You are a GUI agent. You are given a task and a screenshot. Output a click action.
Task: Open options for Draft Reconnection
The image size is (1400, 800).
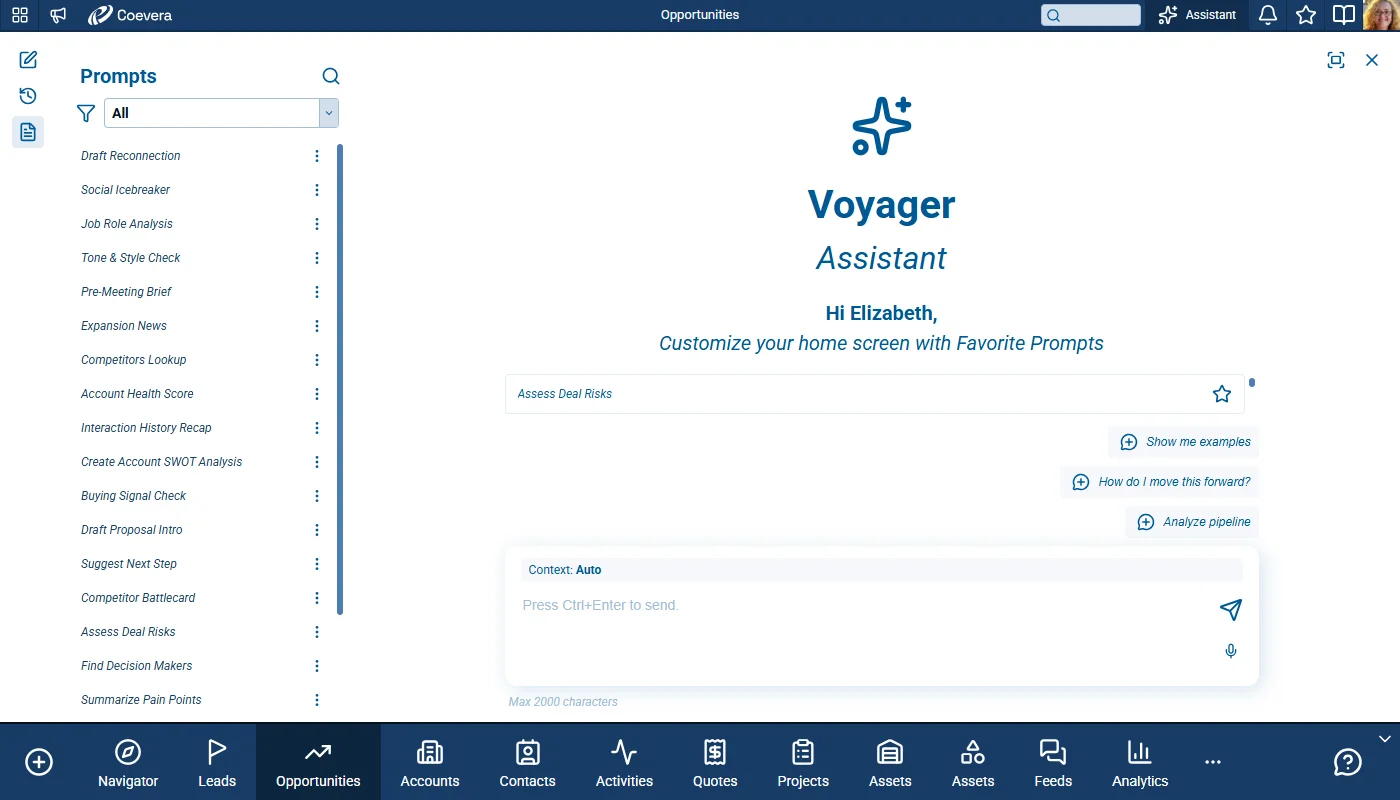(317, 156)
